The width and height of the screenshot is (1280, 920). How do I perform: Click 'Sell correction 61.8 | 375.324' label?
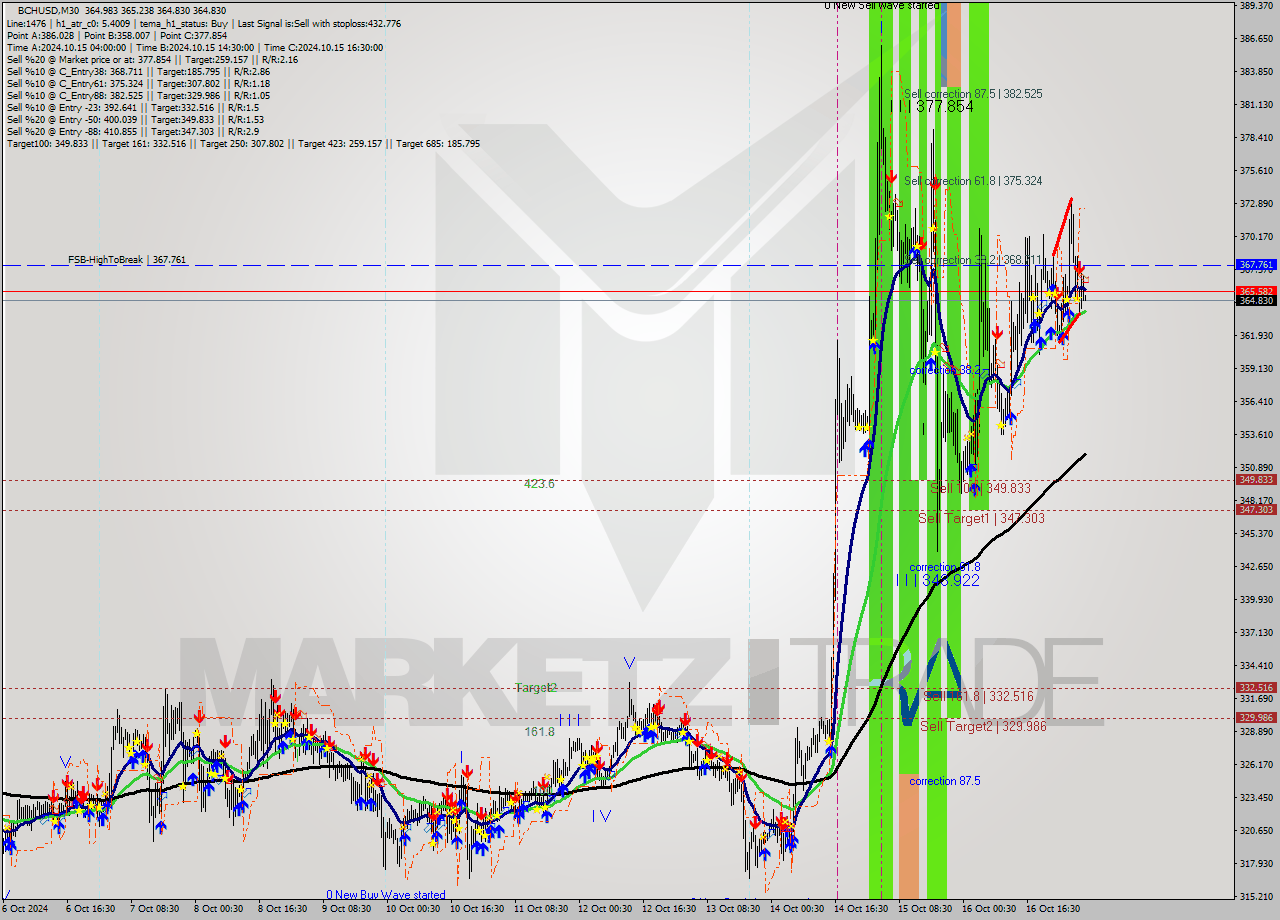click(973, 181)
